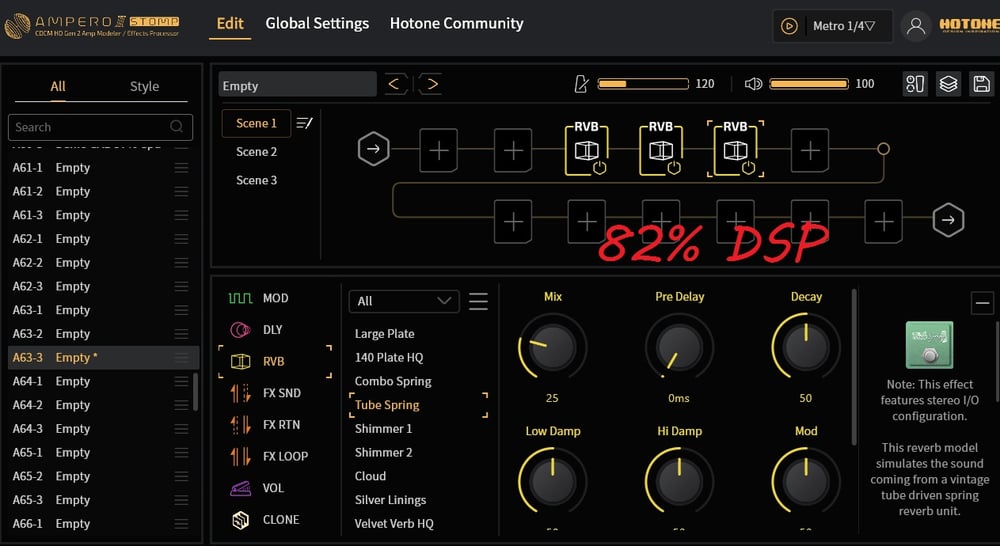
Task: Click the search magnifier icon
Action: 177,127
